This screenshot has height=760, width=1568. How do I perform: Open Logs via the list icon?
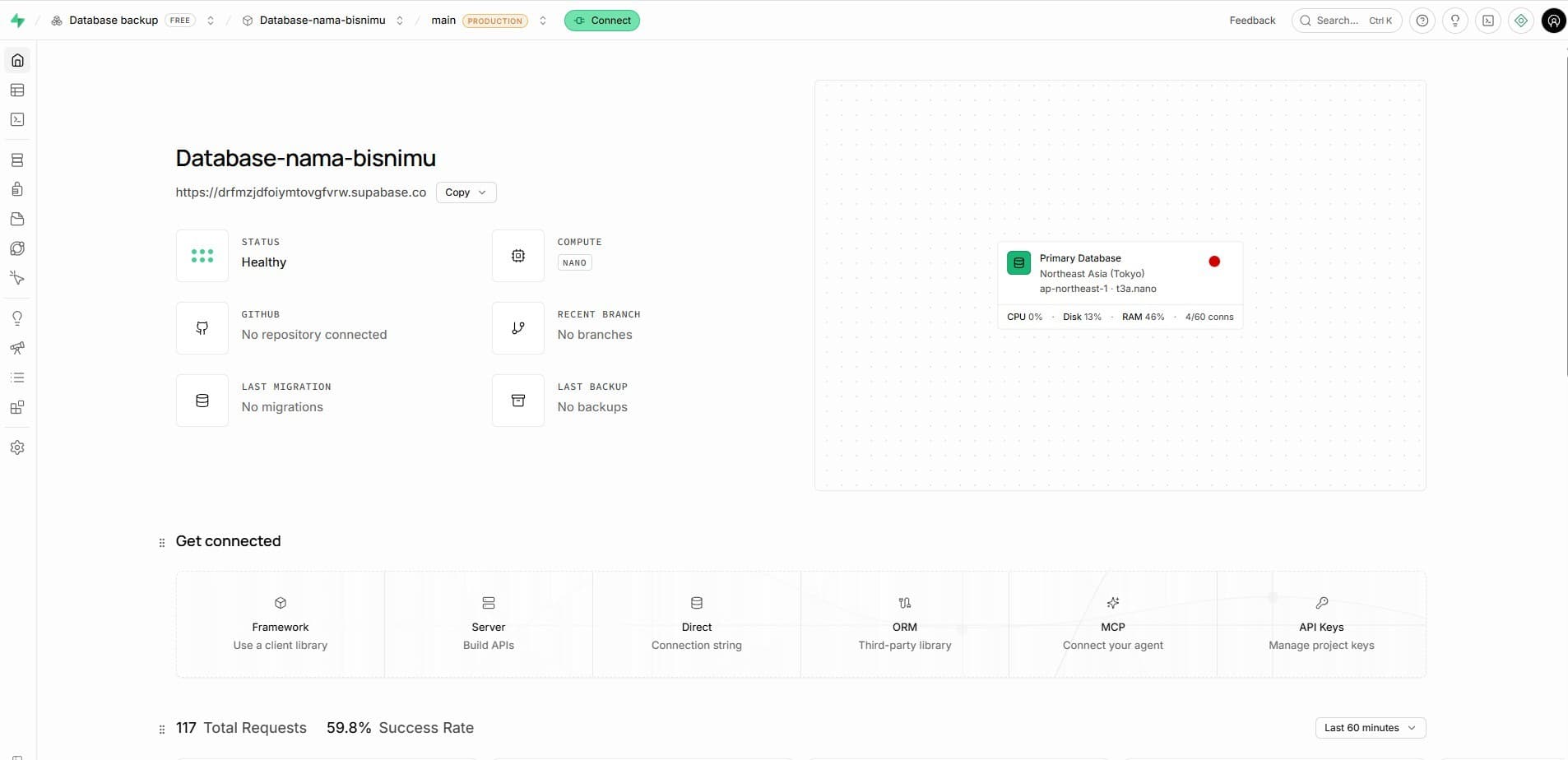tap(17, 378)
